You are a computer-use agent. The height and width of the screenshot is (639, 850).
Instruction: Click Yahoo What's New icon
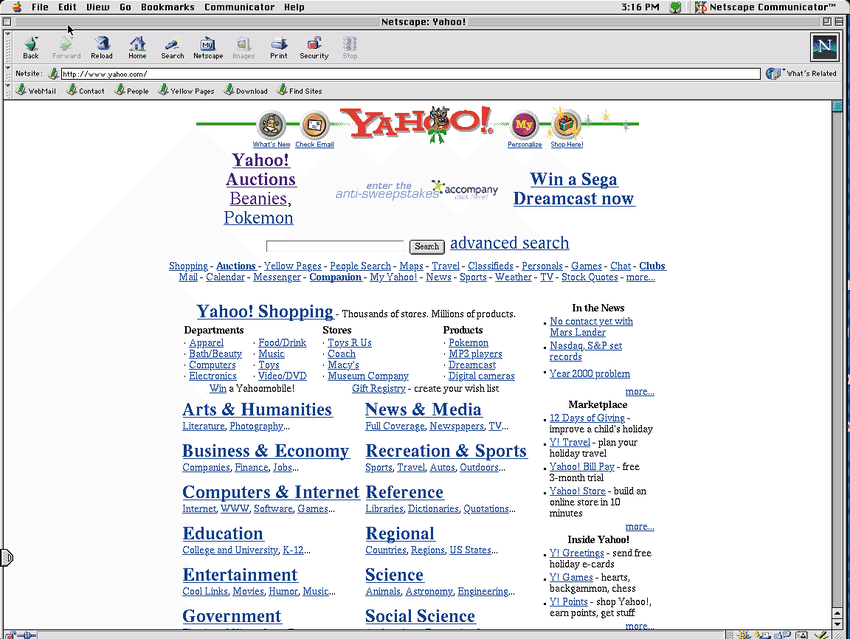(x=271, y=126)
